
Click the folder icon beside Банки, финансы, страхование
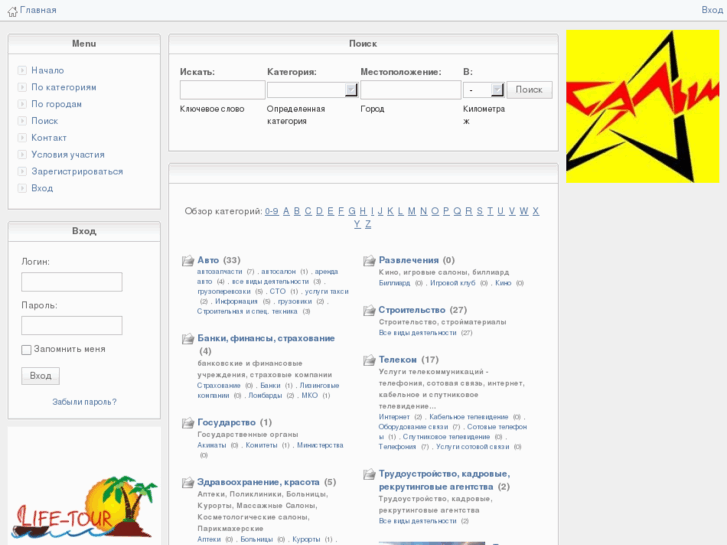click(x=188, y=339)
